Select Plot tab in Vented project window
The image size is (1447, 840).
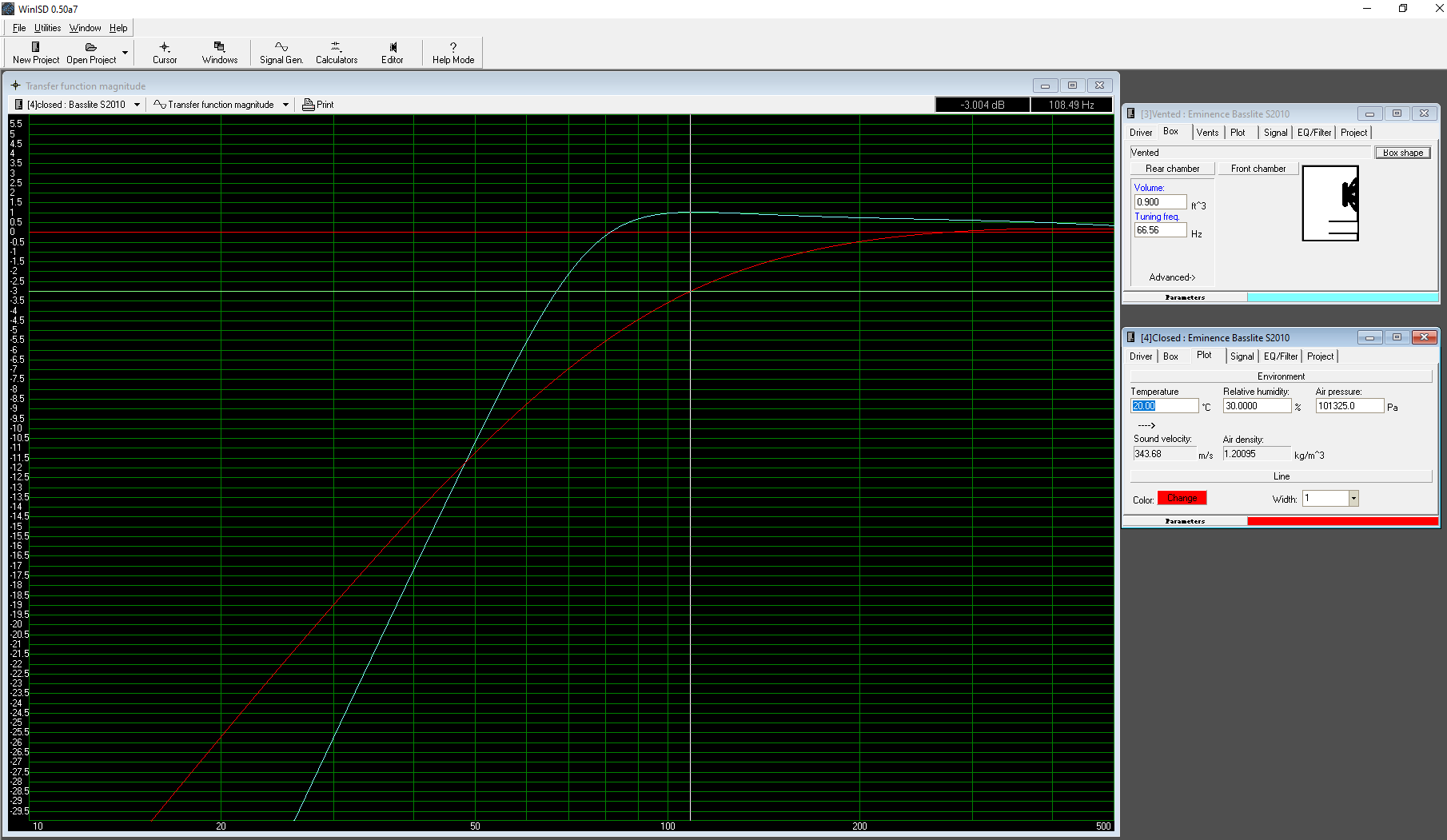[x=1238, y=133]
